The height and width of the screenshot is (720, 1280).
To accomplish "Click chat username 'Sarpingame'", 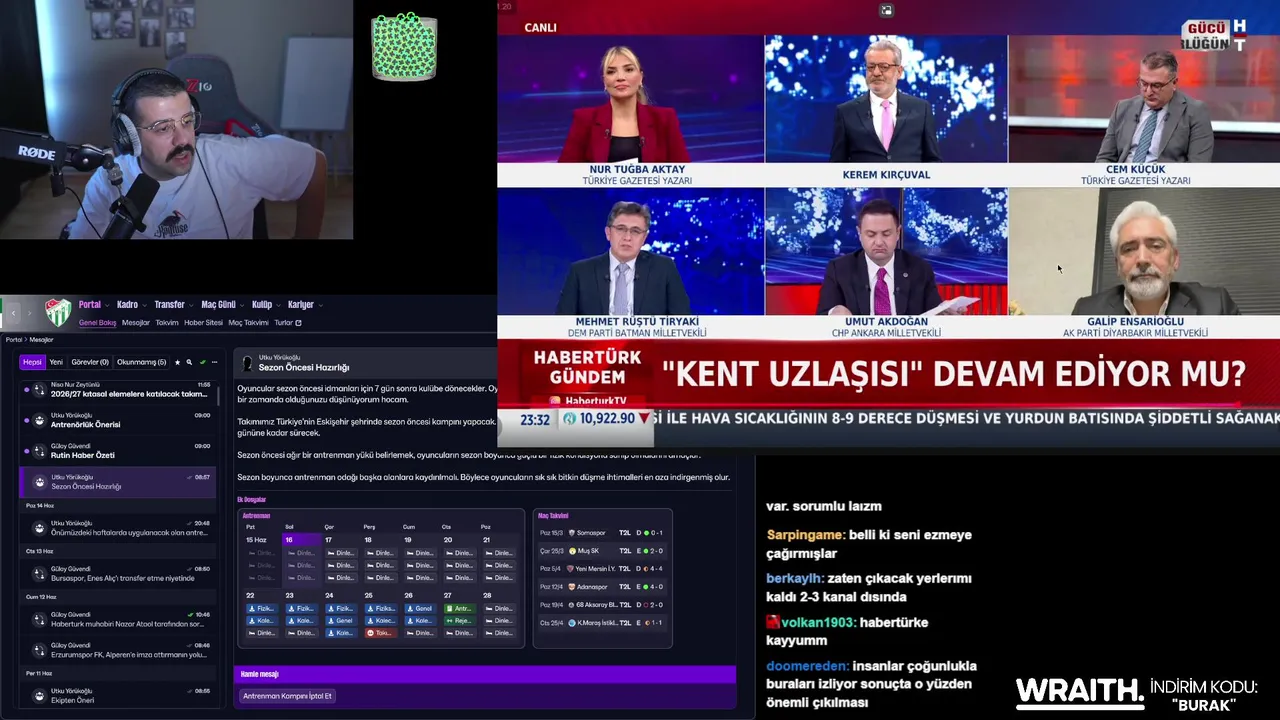I will 805,535.
